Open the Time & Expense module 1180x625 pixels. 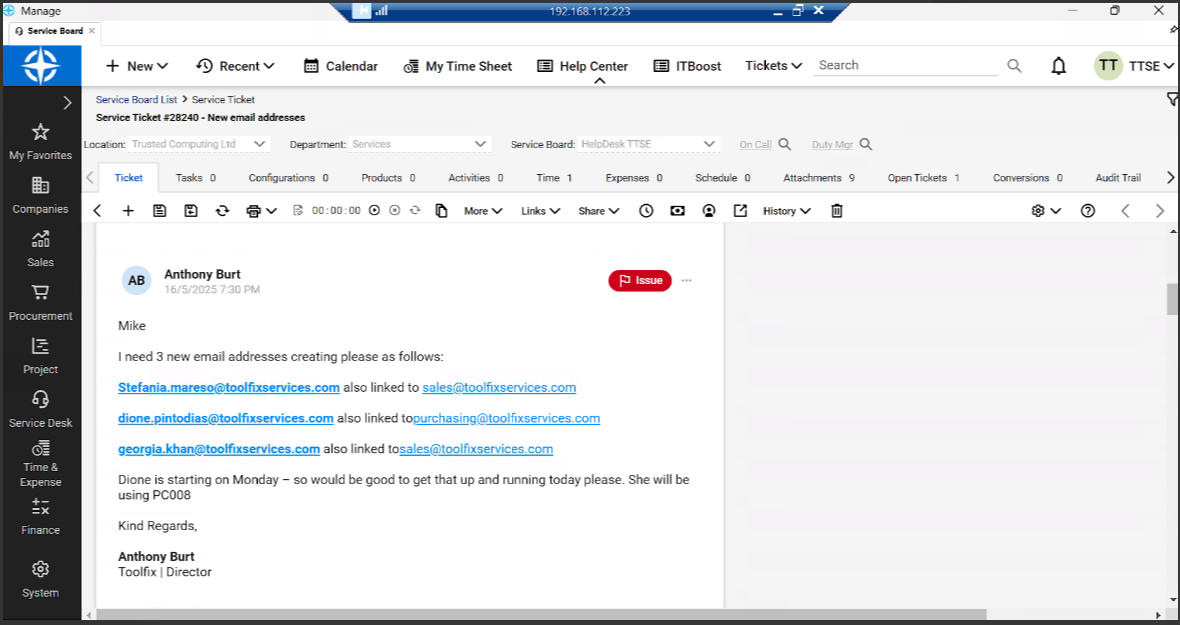(x=41, y=463)
